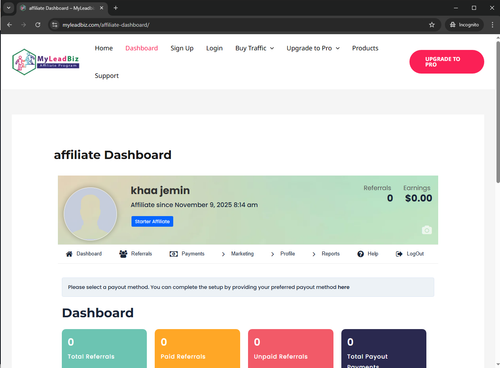Screen dimensions: 500x368
Task: Click the Total Payout dark card
Action: tap(384, 348)
